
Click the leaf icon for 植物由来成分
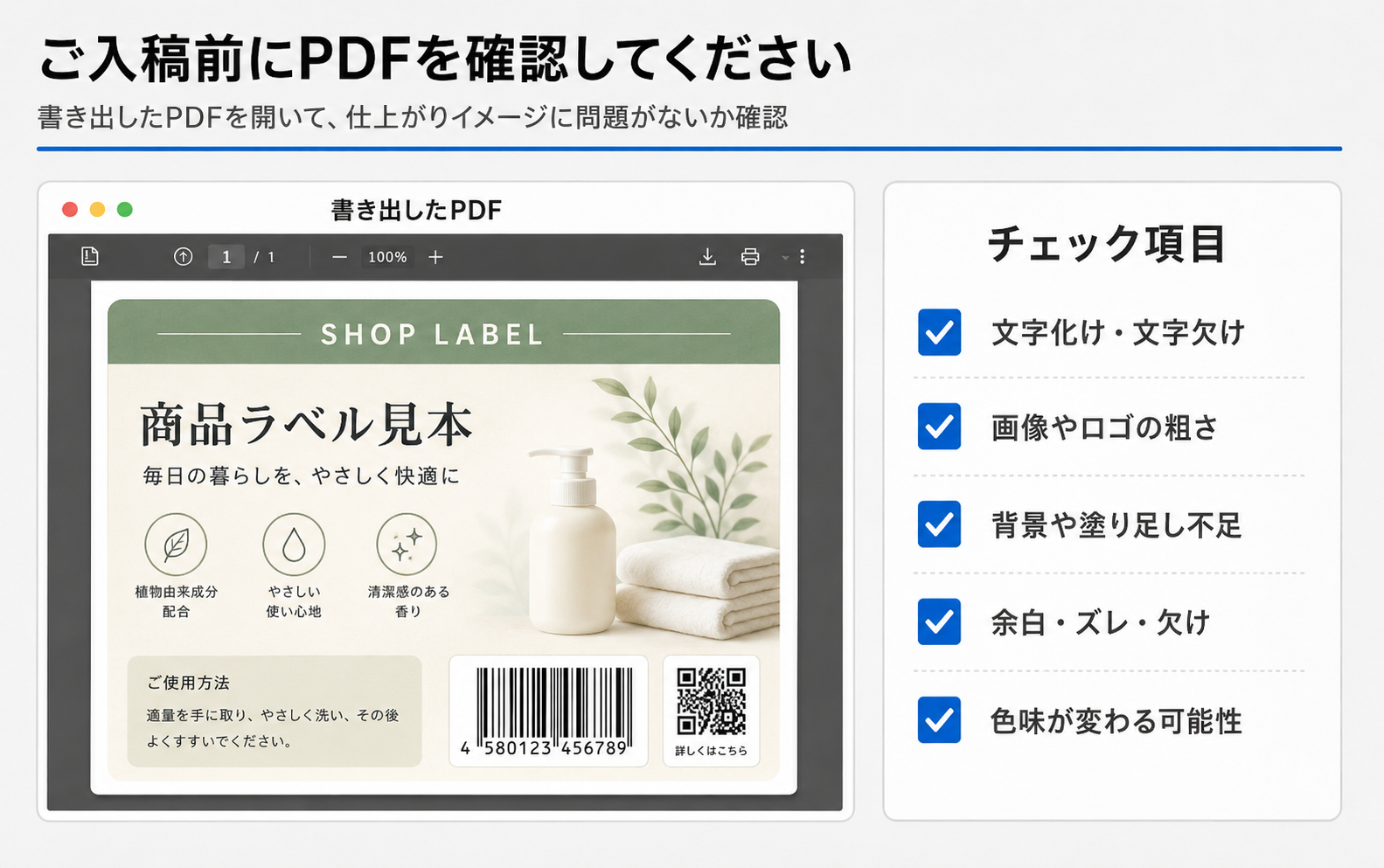176,545
